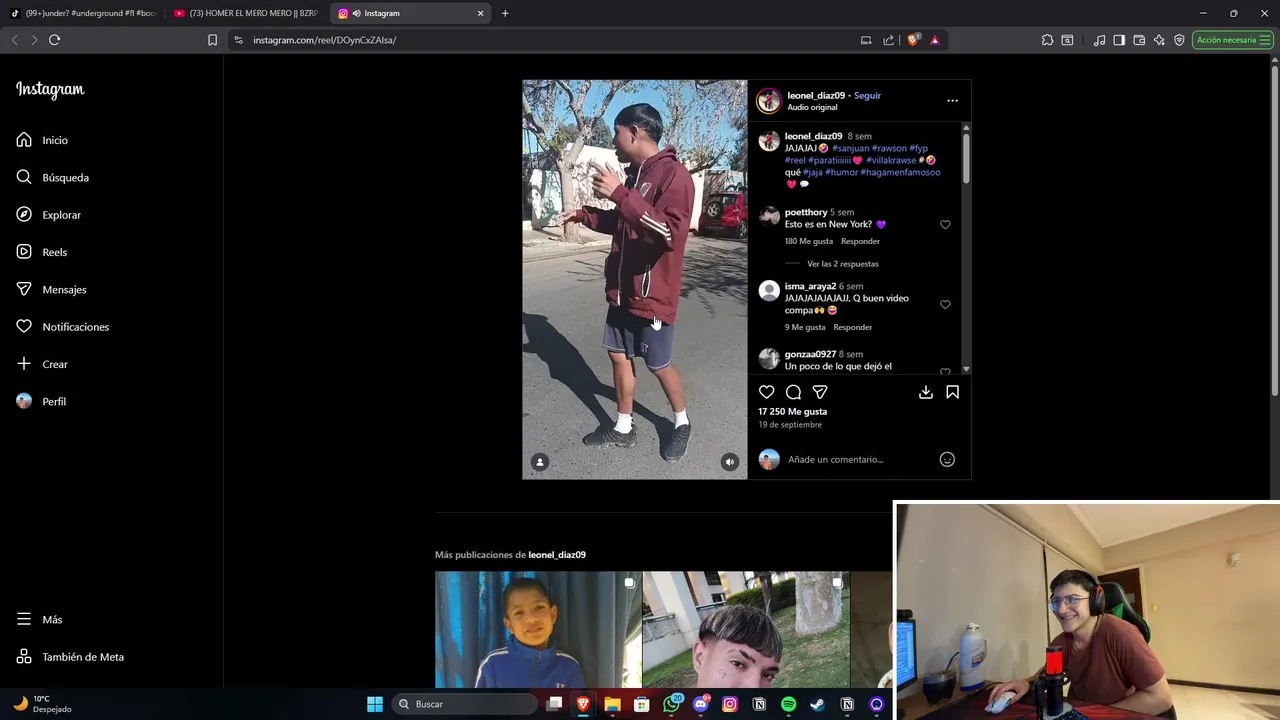Open Leo AI sparkle icon
The image size is (1280, 720).
coord(1159,40)
